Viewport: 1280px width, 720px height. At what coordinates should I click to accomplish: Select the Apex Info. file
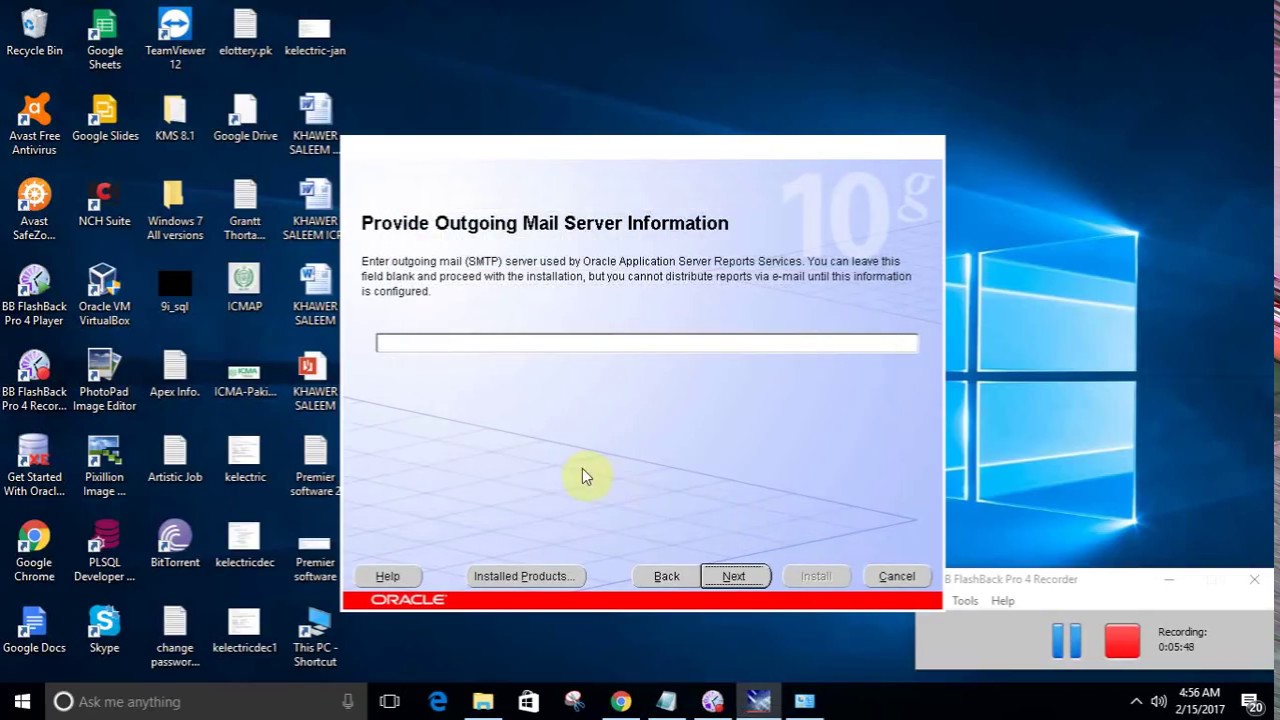[x=175, y=374]
